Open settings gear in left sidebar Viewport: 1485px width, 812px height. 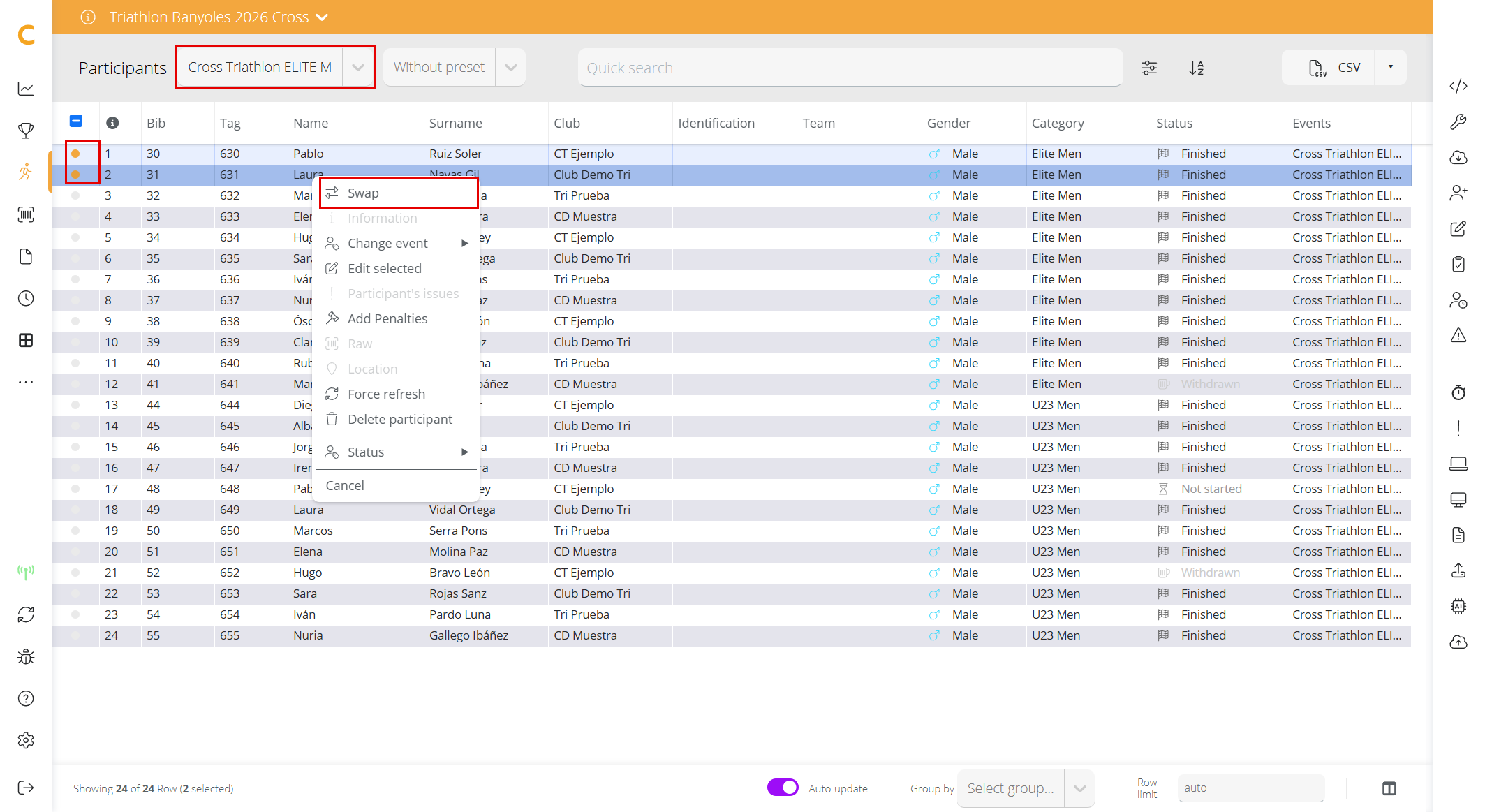click(26, 740)
